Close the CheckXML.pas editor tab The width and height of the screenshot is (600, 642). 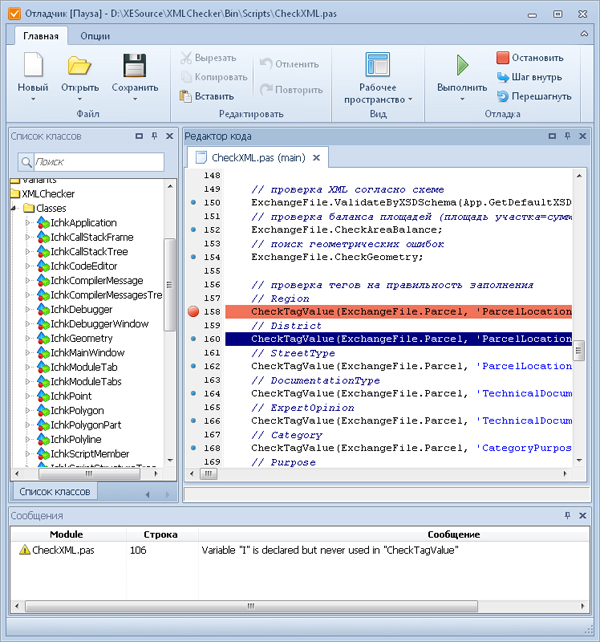tap(317, 158)
